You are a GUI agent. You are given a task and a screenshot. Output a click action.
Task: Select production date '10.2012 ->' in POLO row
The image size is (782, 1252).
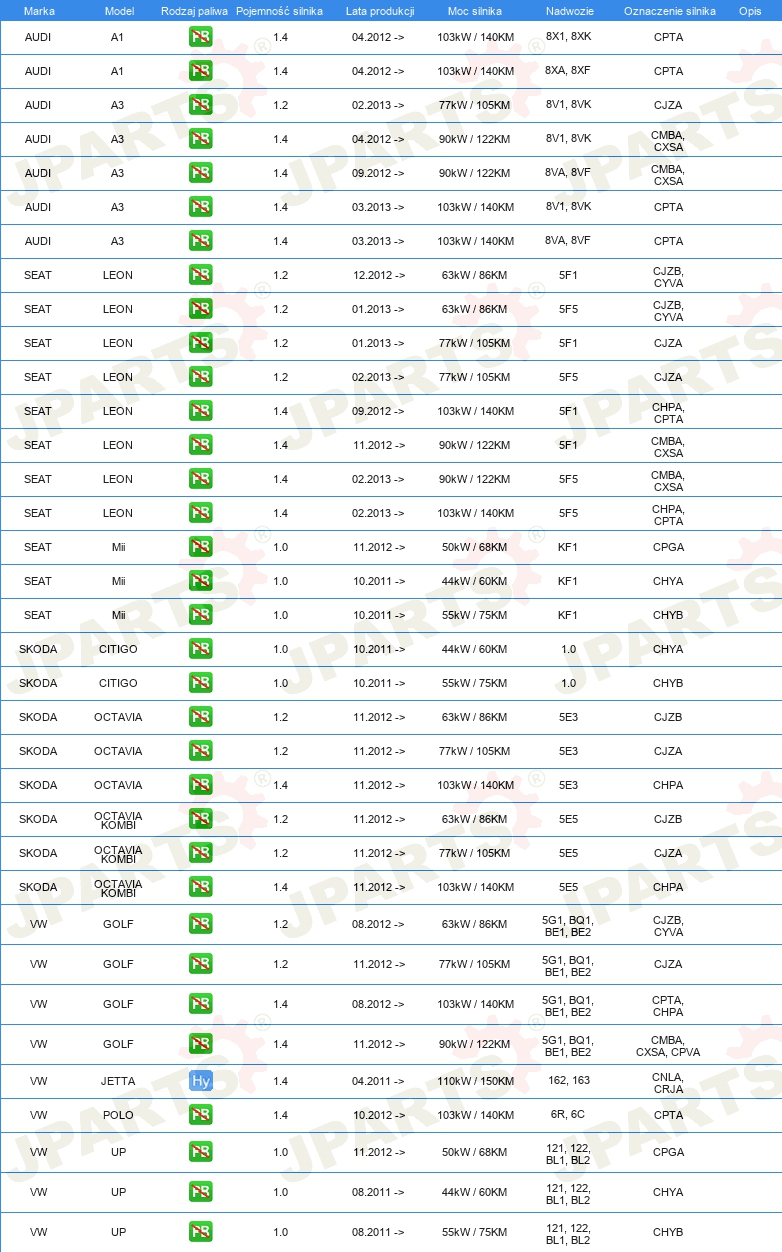pyautogui.click(x=378, y=1115)
